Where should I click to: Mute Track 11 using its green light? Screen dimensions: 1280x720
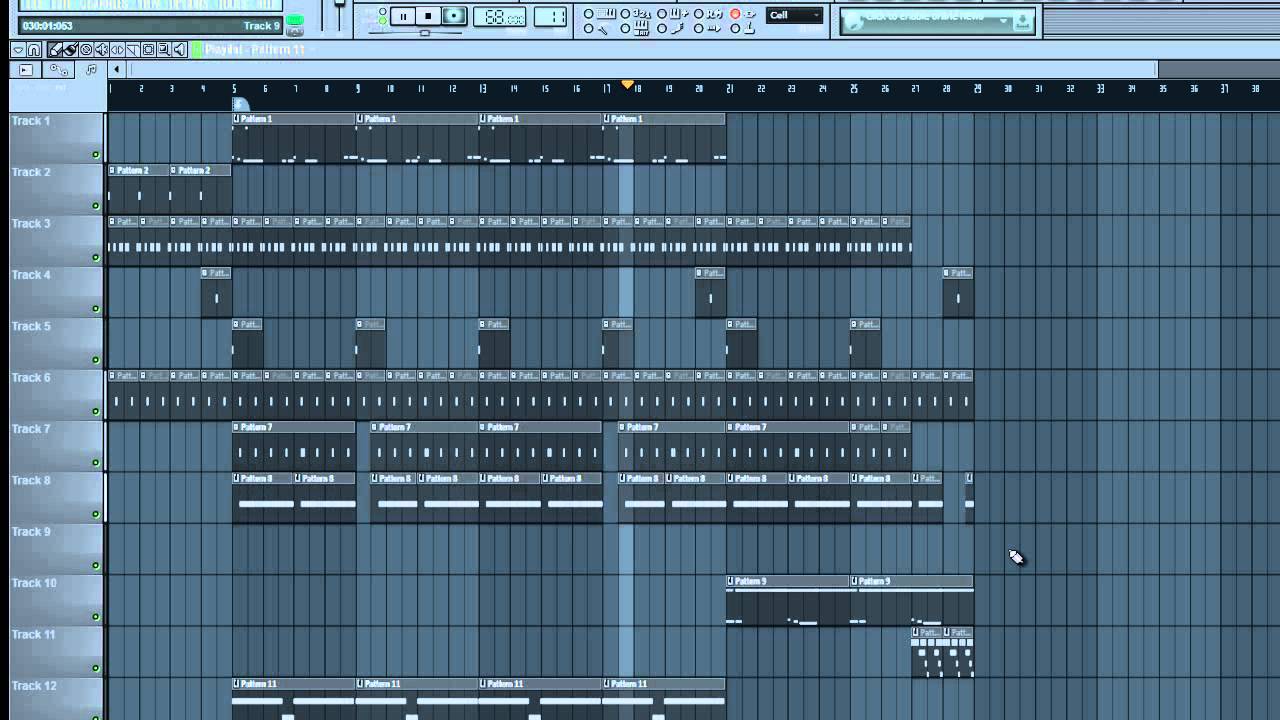click(96, 668)
